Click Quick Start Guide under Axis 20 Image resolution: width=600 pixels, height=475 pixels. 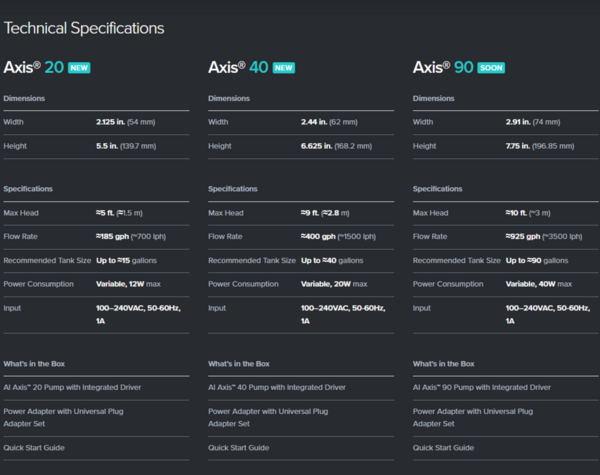[34, 448]
